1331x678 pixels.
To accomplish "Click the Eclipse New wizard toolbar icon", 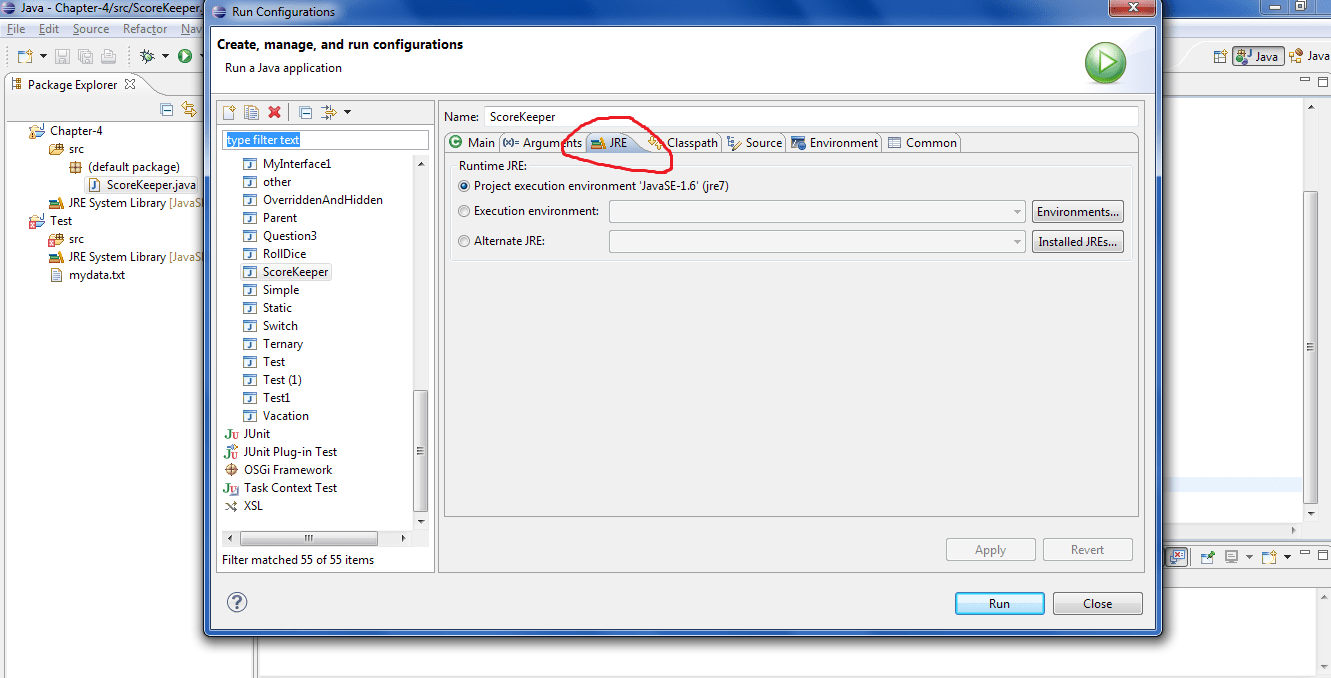I will tap(24, 56).
